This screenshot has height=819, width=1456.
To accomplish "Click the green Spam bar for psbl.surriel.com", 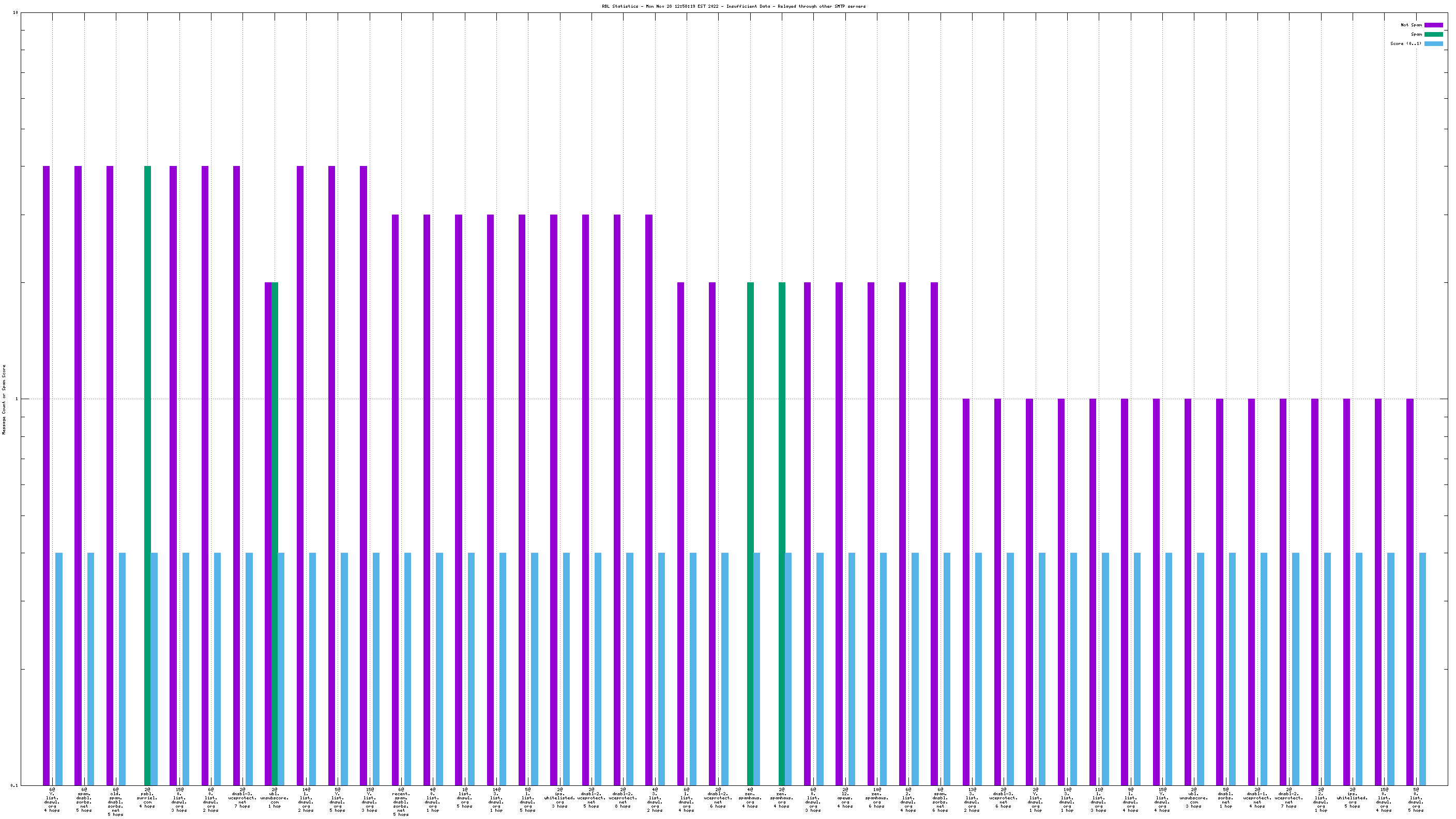I will [147, 475].
